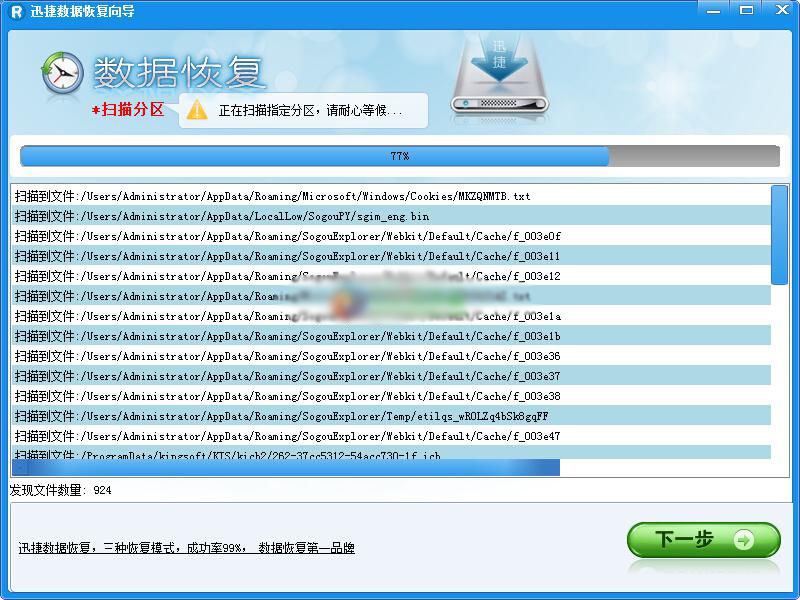Click the red 扫描分区 scan partition label

pyautogui.click(x=128, y=109)
